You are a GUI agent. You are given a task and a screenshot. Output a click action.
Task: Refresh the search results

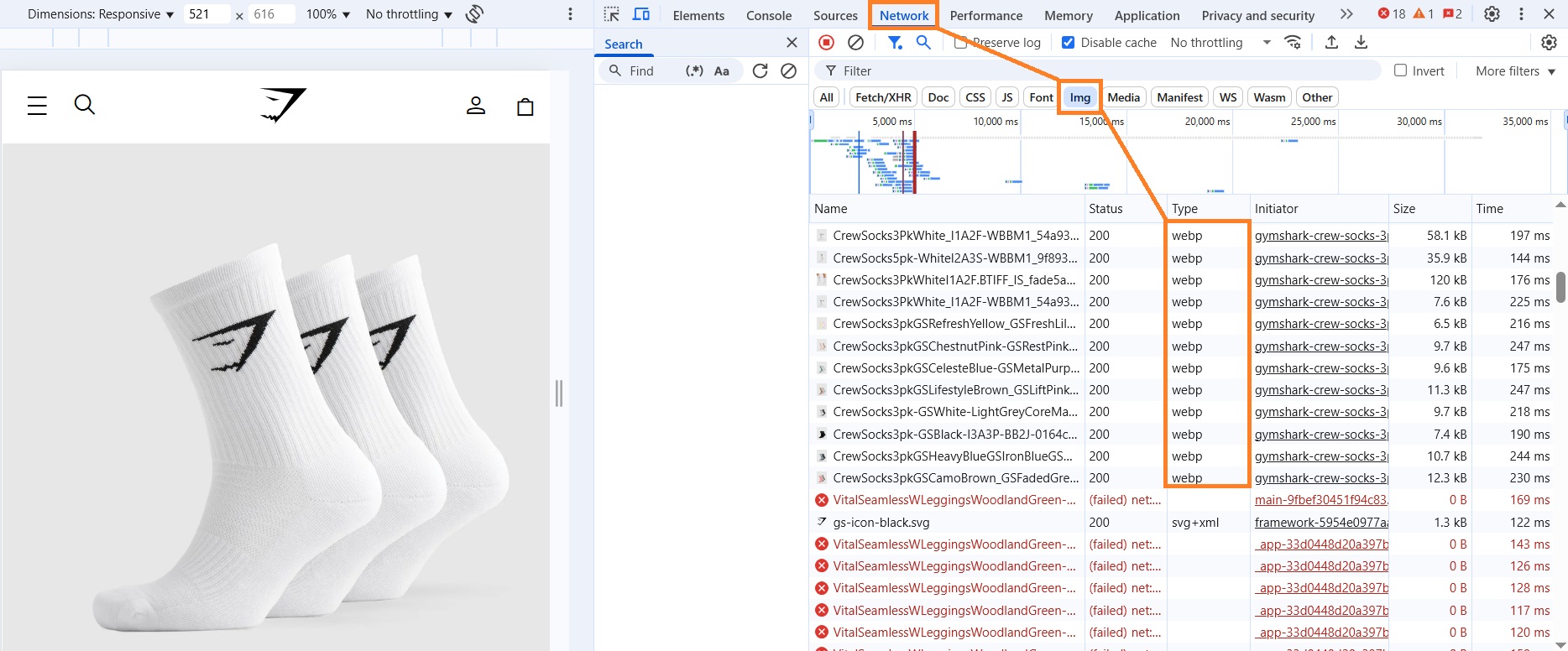(760, 71)
